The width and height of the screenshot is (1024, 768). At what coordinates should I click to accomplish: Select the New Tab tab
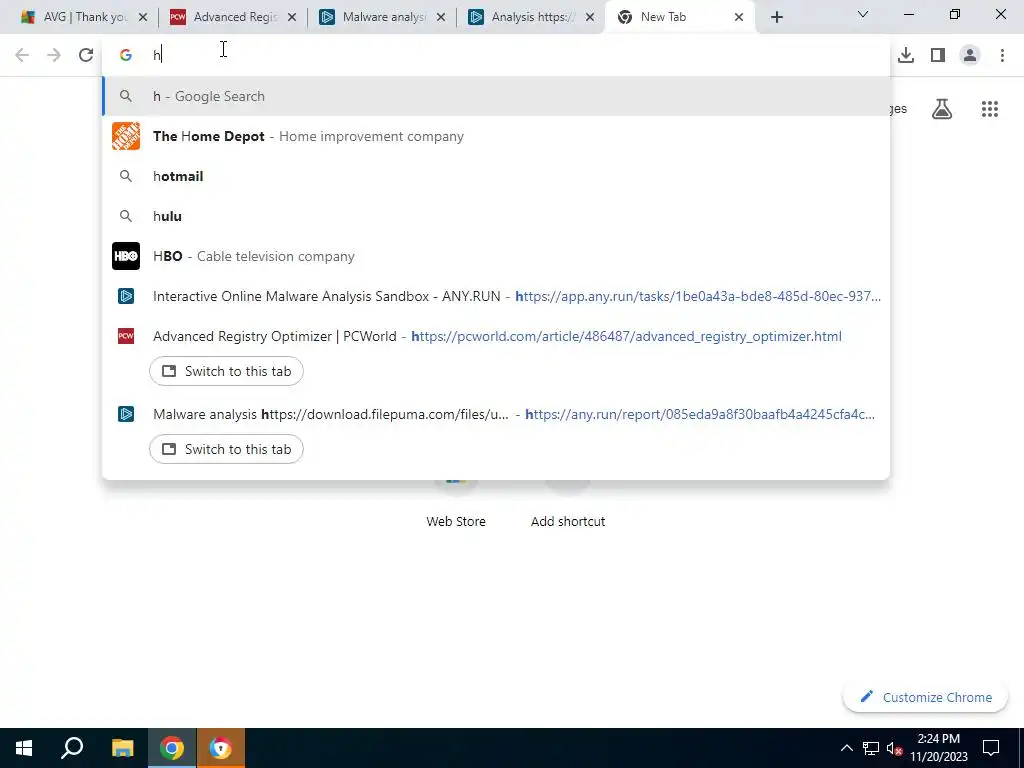(679, 18)
